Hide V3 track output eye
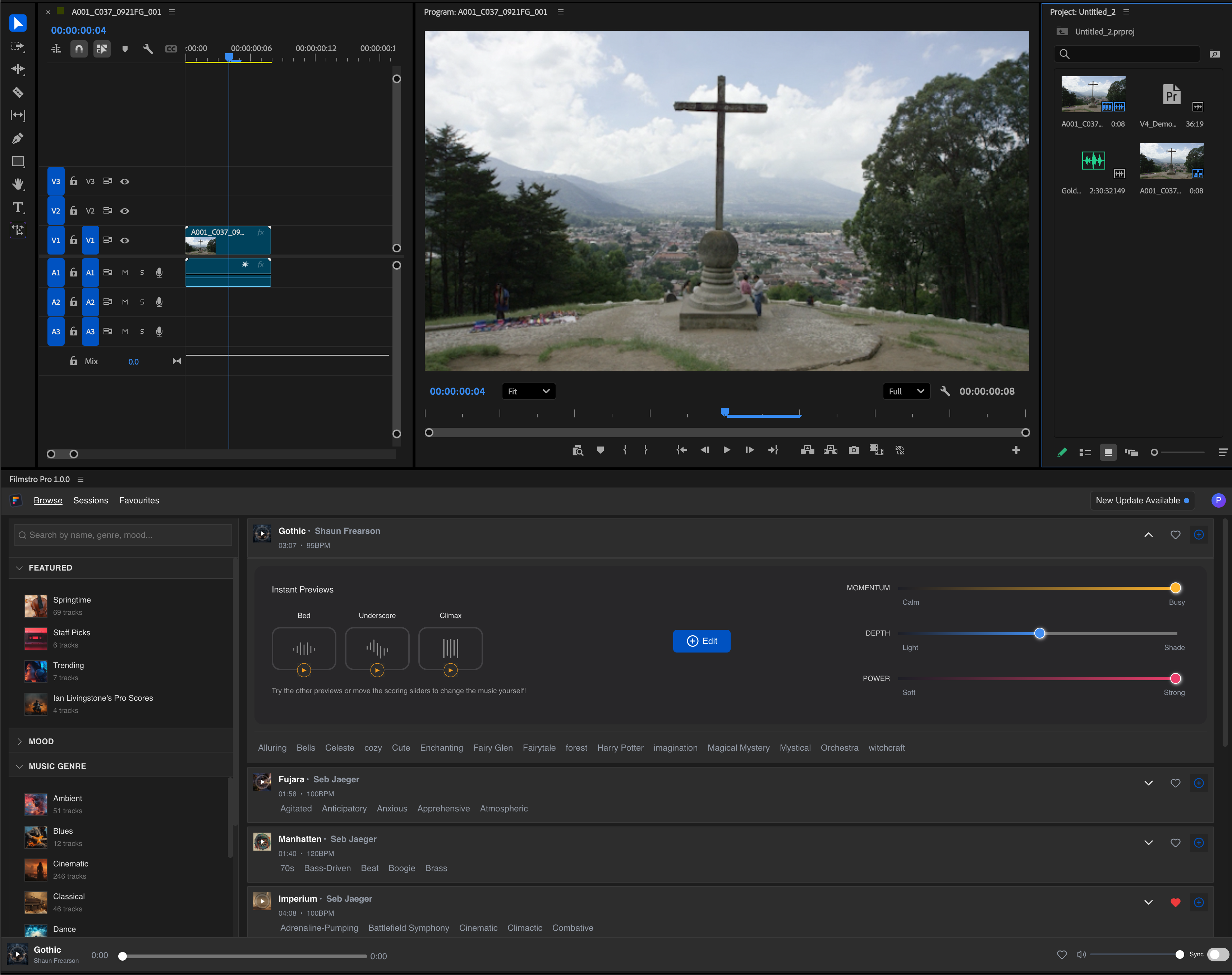The image size is (1232, 975). pyautogui.click(x=124, y=182)
